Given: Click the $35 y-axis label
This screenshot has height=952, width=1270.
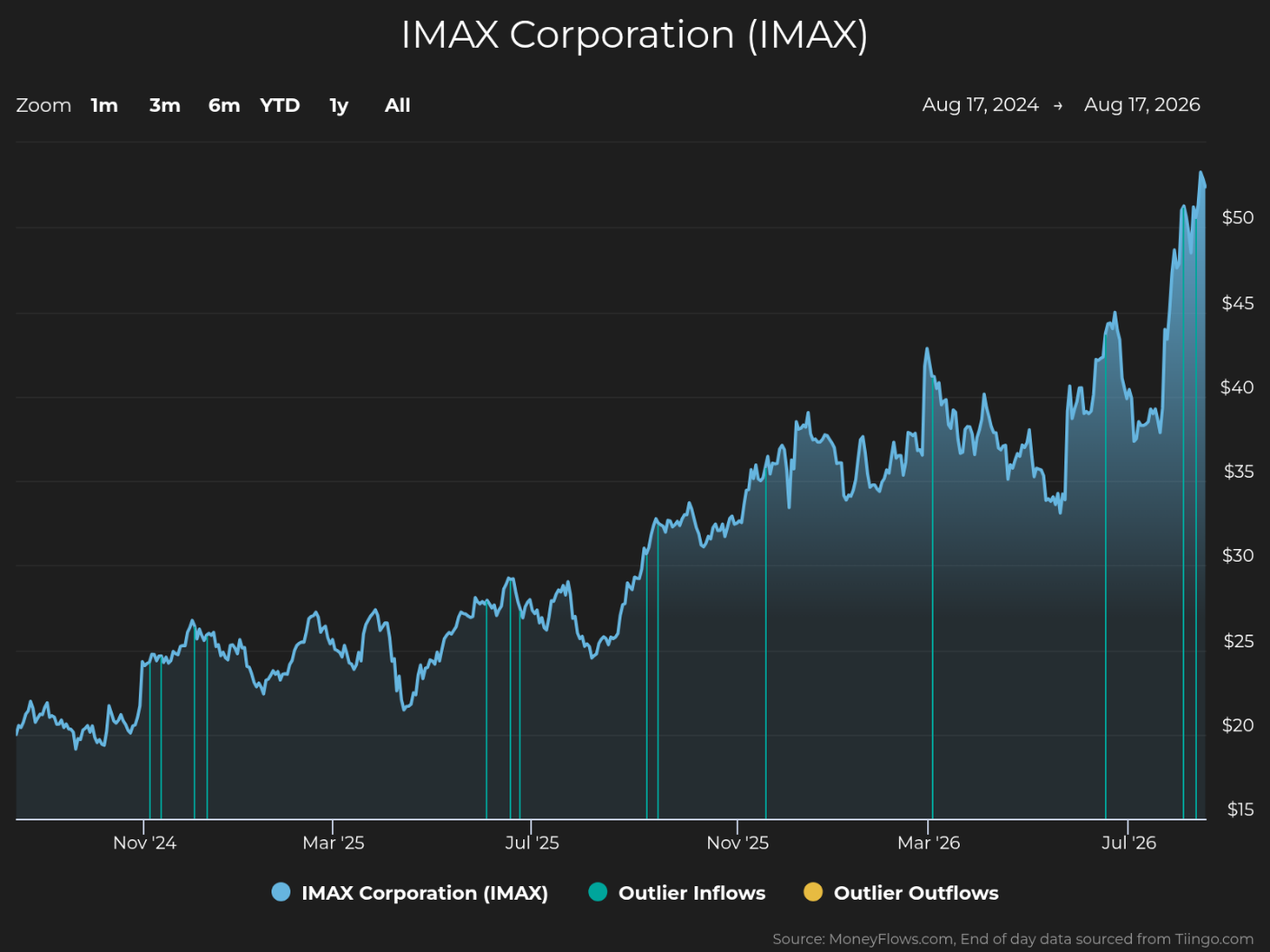Looking at the screenshot, I should [x=1238, y=471].
